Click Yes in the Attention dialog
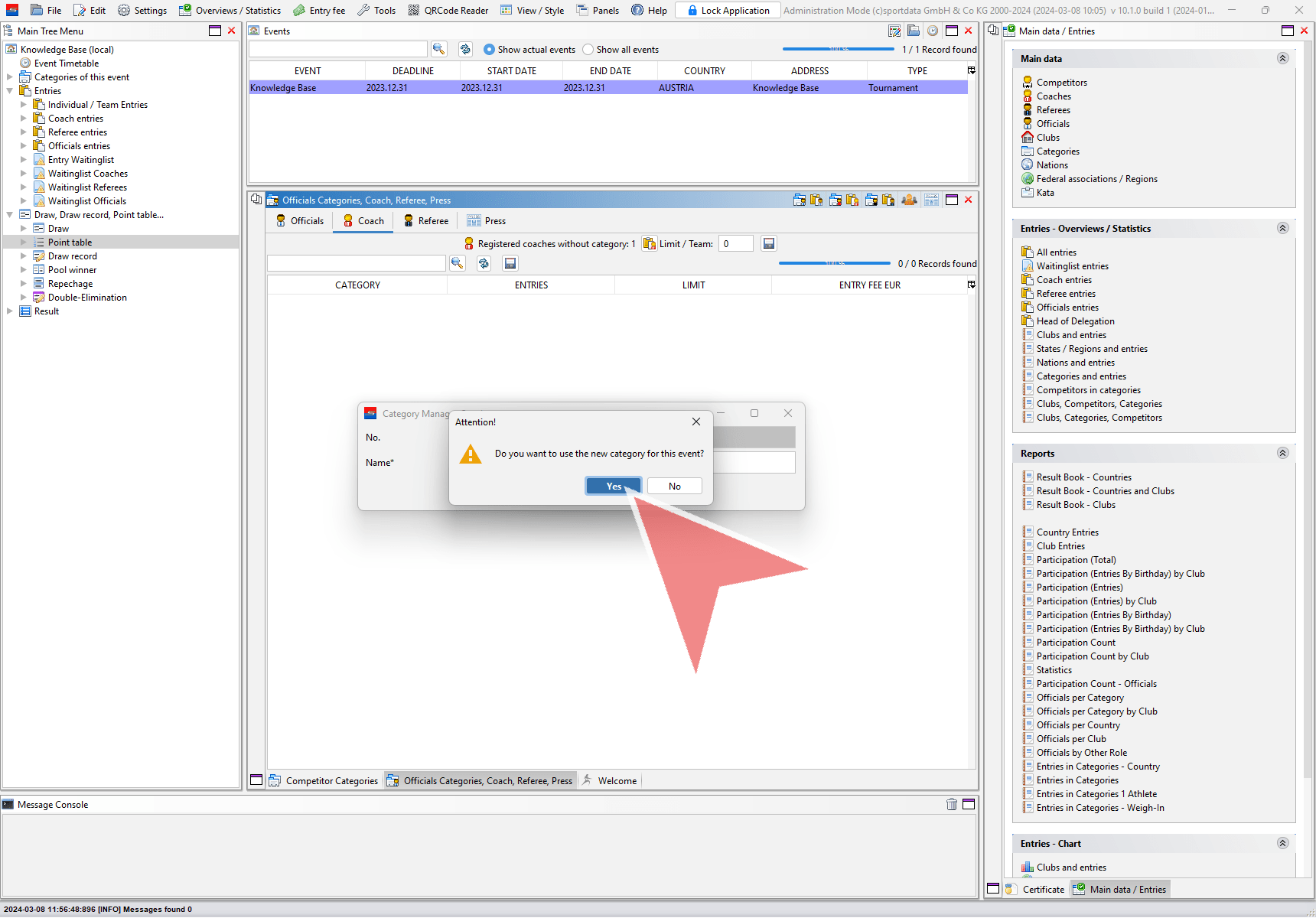This screenshot has width=1316, height=918. (613, 487)
